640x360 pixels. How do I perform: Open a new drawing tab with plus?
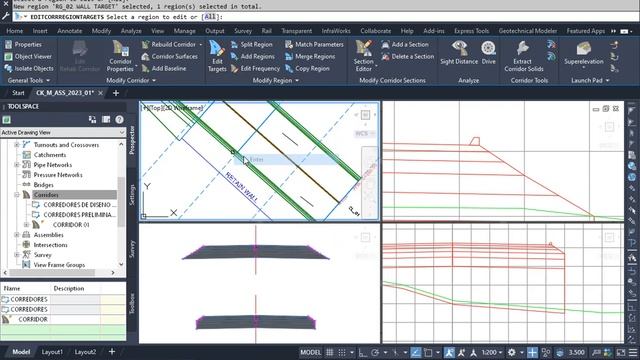[116, 93]
